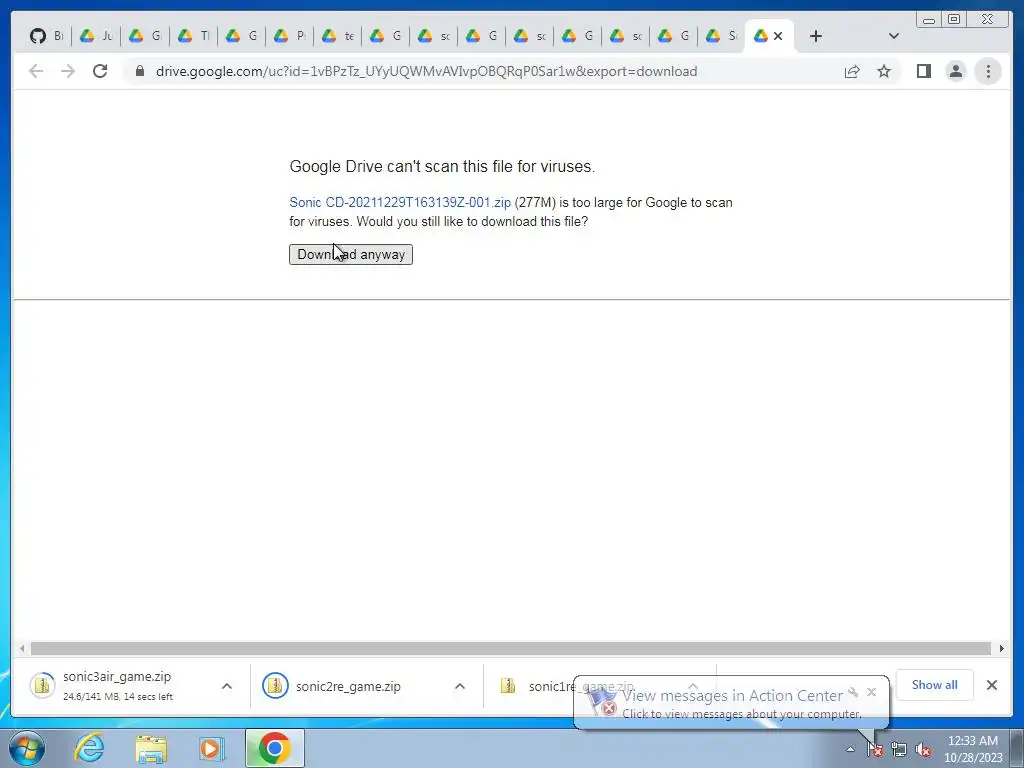This screenshot has height=768, width=1024.
Task: Focus the address bar URL
Action: [426, 71]
